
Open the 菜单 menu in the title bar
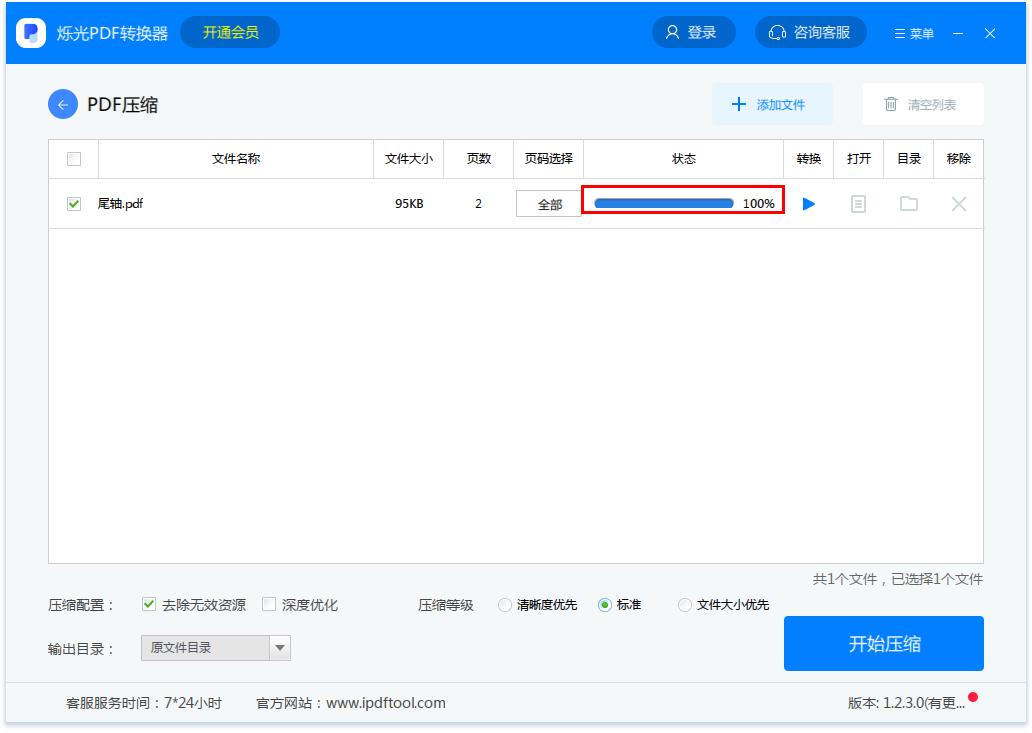(x=913, y=33)
